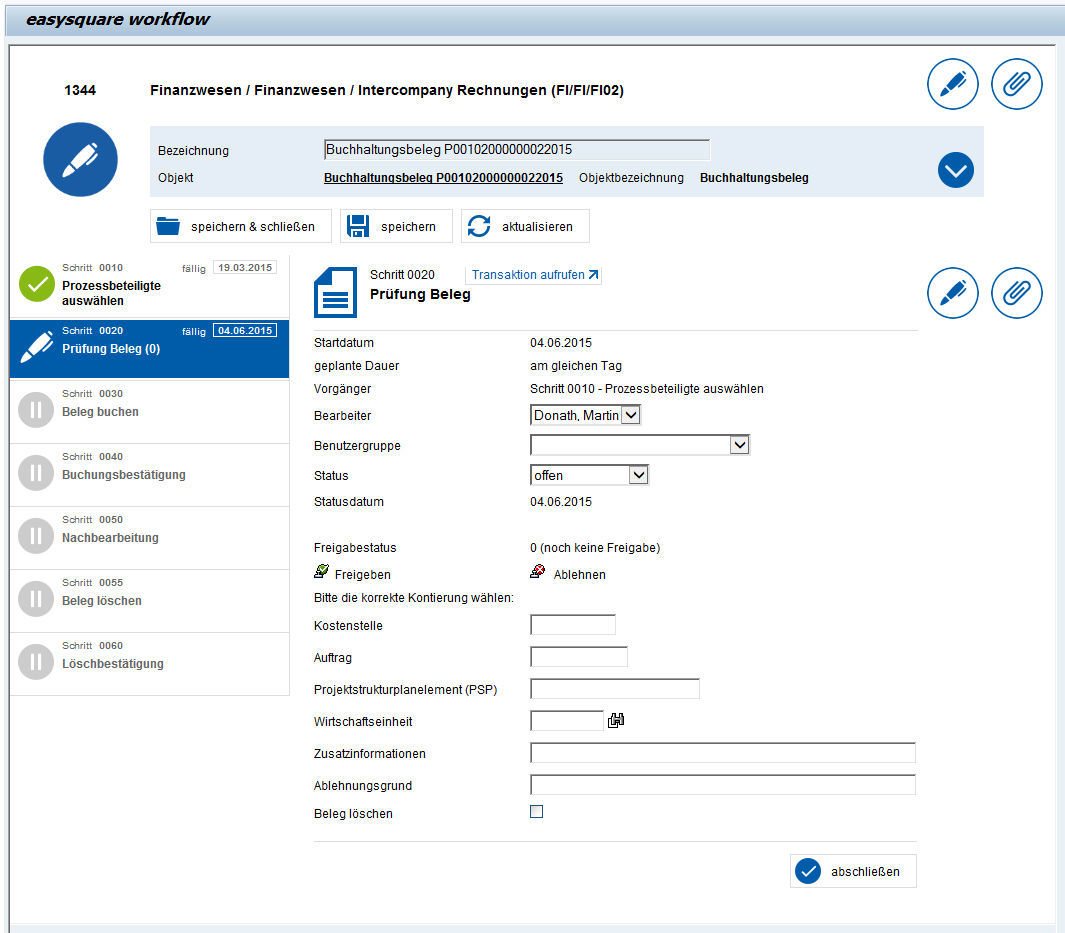The height and width of the screenshot is (933, 1065).
Task: Open the Transaktion aufrufen link
Action: pyautogui.click(x=534, y=275)
